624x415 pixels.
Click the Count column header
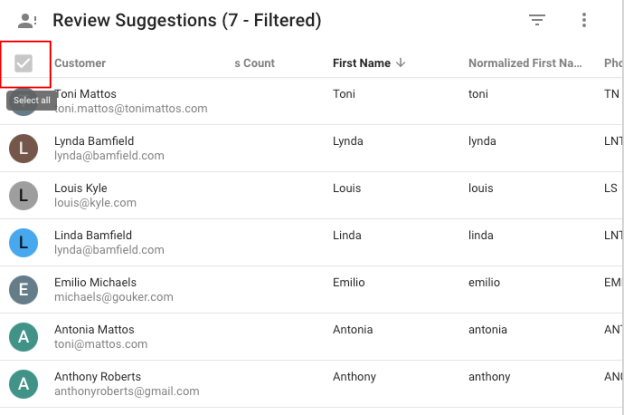click(x=255, y=63)
